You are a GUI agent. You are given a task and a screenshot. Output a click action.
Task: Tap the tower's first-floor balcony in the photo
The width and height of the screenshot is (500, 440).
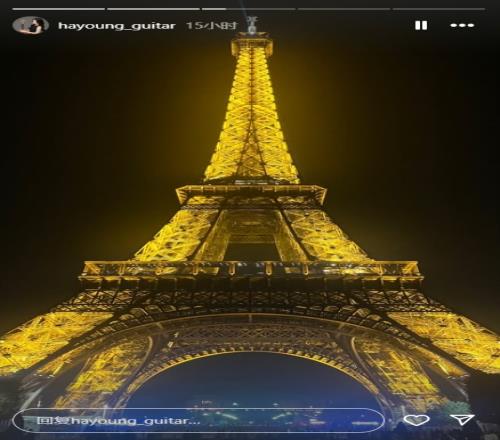(251, 269)
